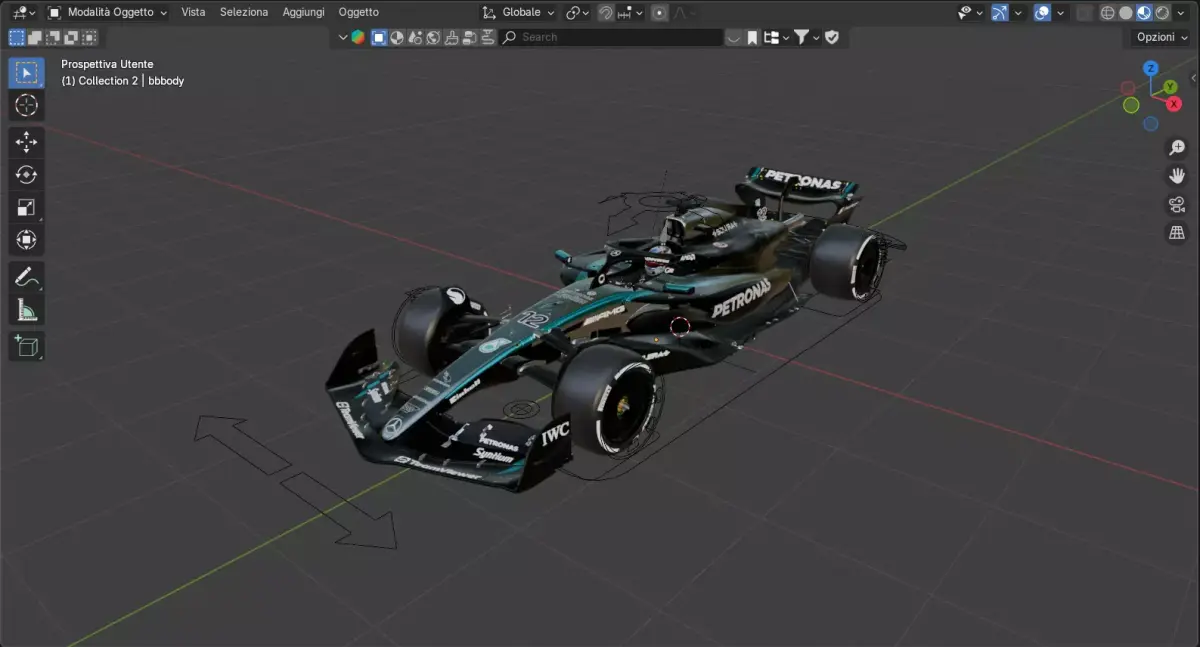Click the highlighted square object icon
1200x647 pixels.
[379, 37]
